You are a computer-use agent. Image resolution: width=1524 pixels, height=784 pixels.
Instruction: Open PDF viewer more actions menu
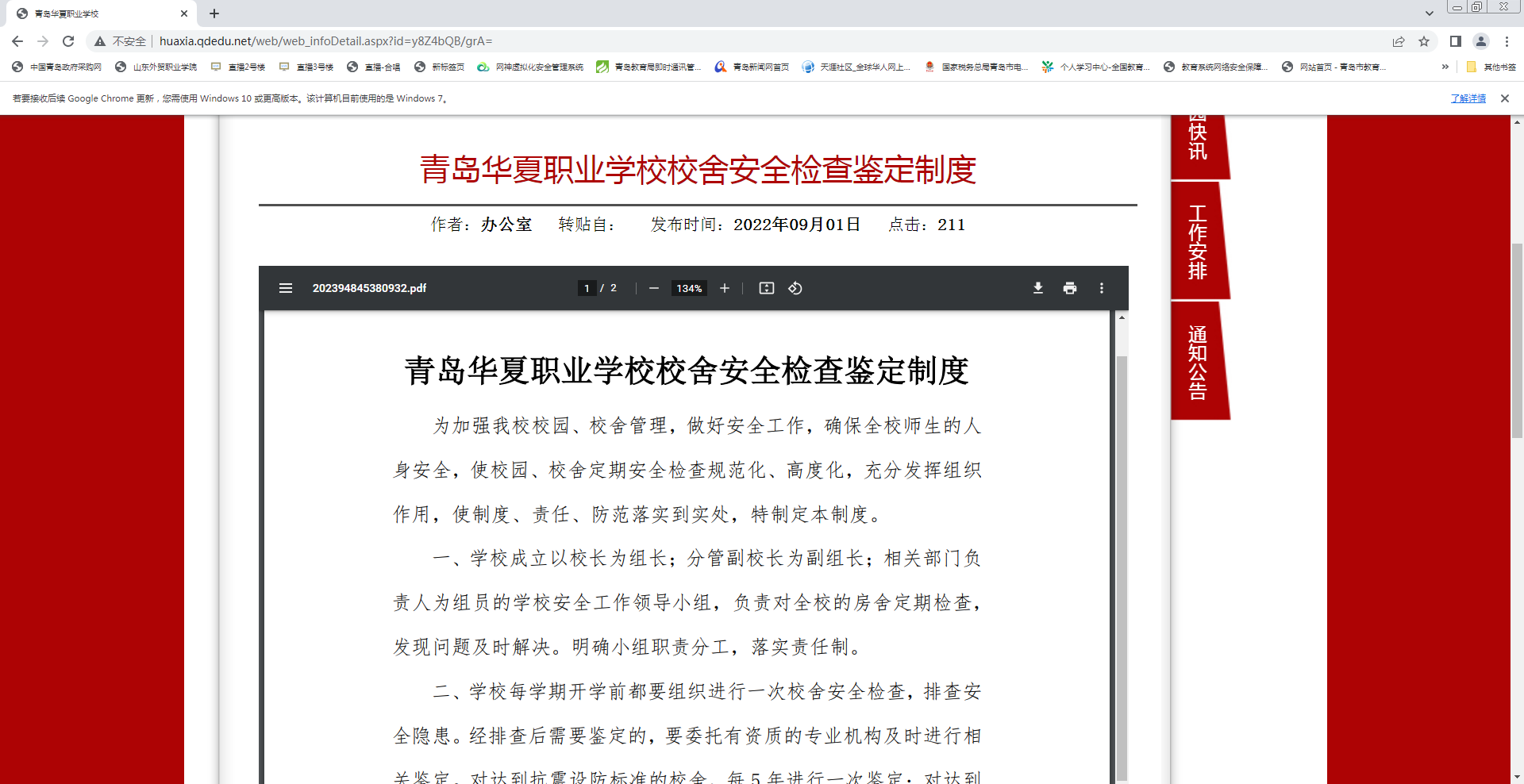1102,288
